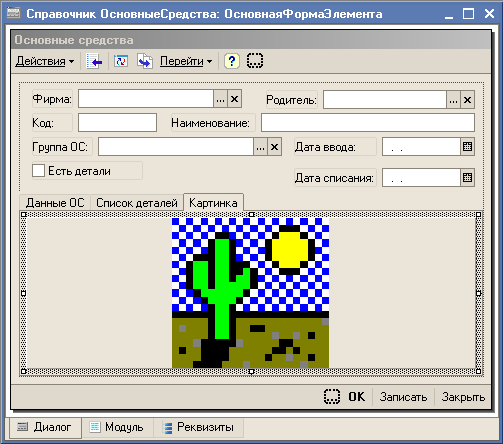This screenshot has width=503, height=444.
Task: Click the Дата списания date field
Action: 421,178
